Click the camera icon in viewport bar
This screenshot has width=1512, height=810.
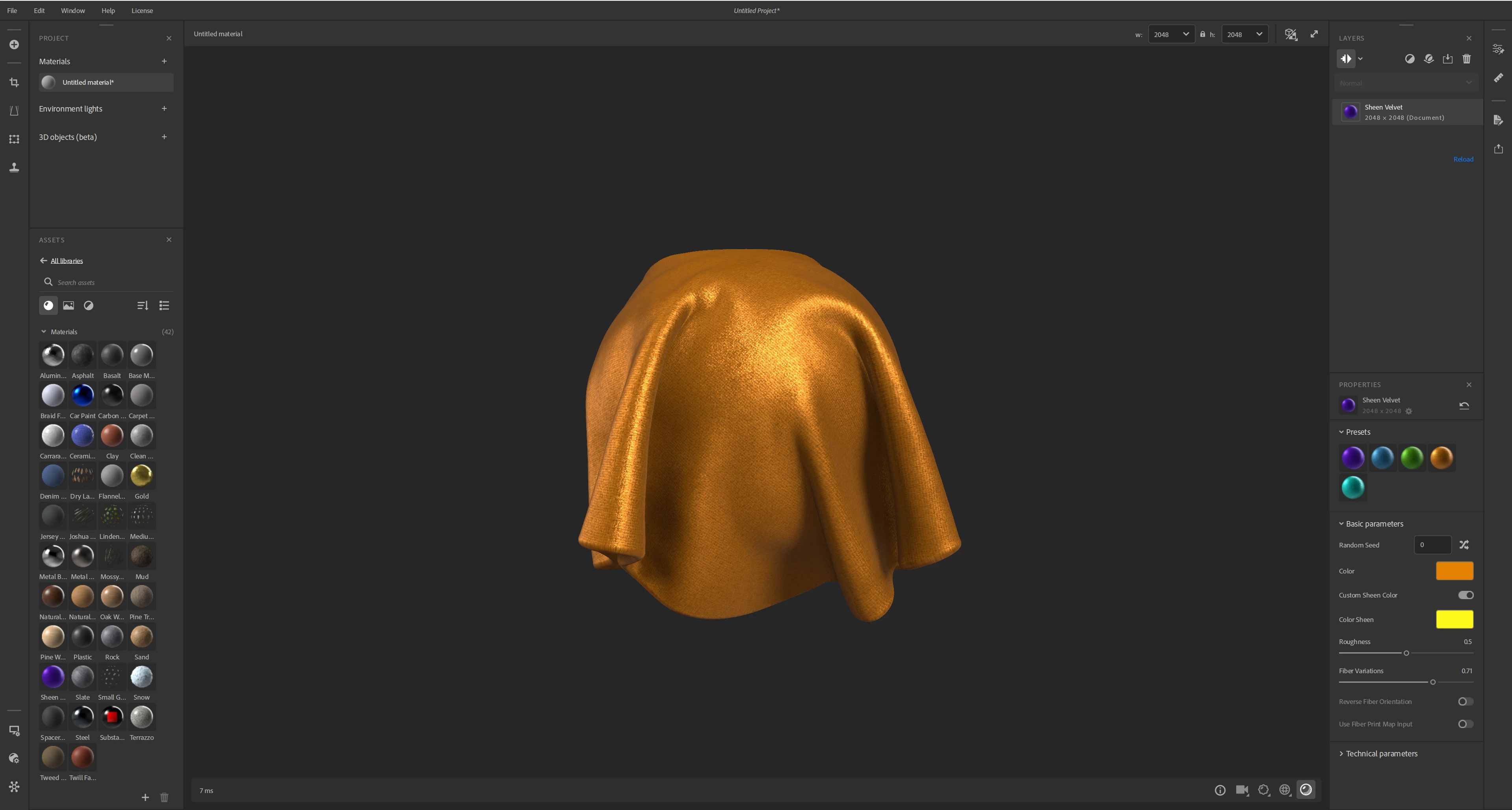1241,790
